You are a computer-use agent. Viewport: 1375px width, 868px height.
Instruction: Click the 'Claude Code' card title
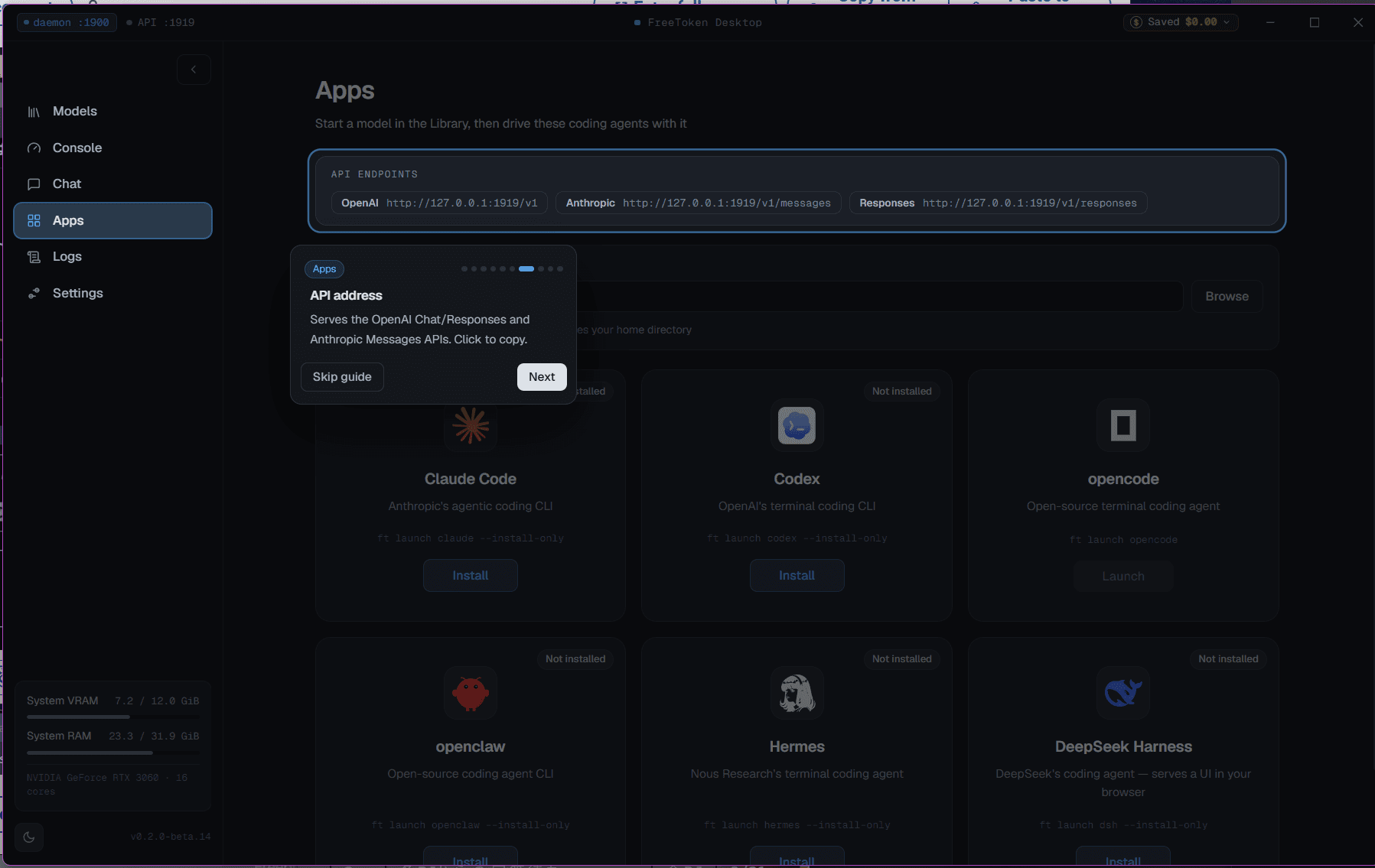(471, 479)
